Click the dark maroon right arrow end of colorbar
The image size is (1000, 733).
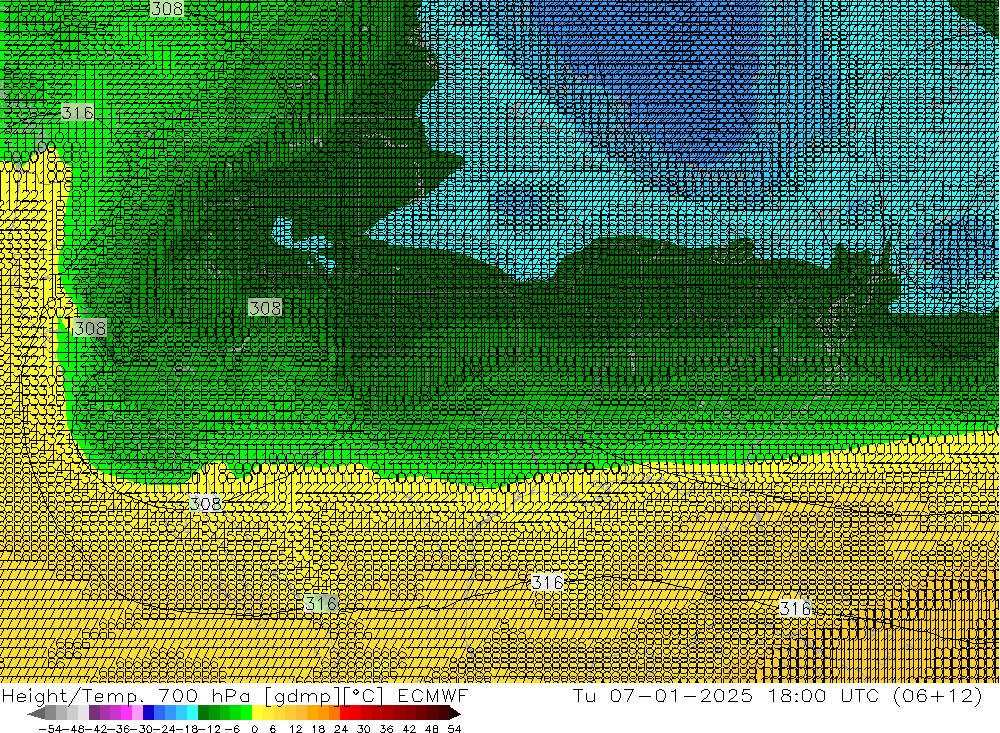click(x=454, y=713)
